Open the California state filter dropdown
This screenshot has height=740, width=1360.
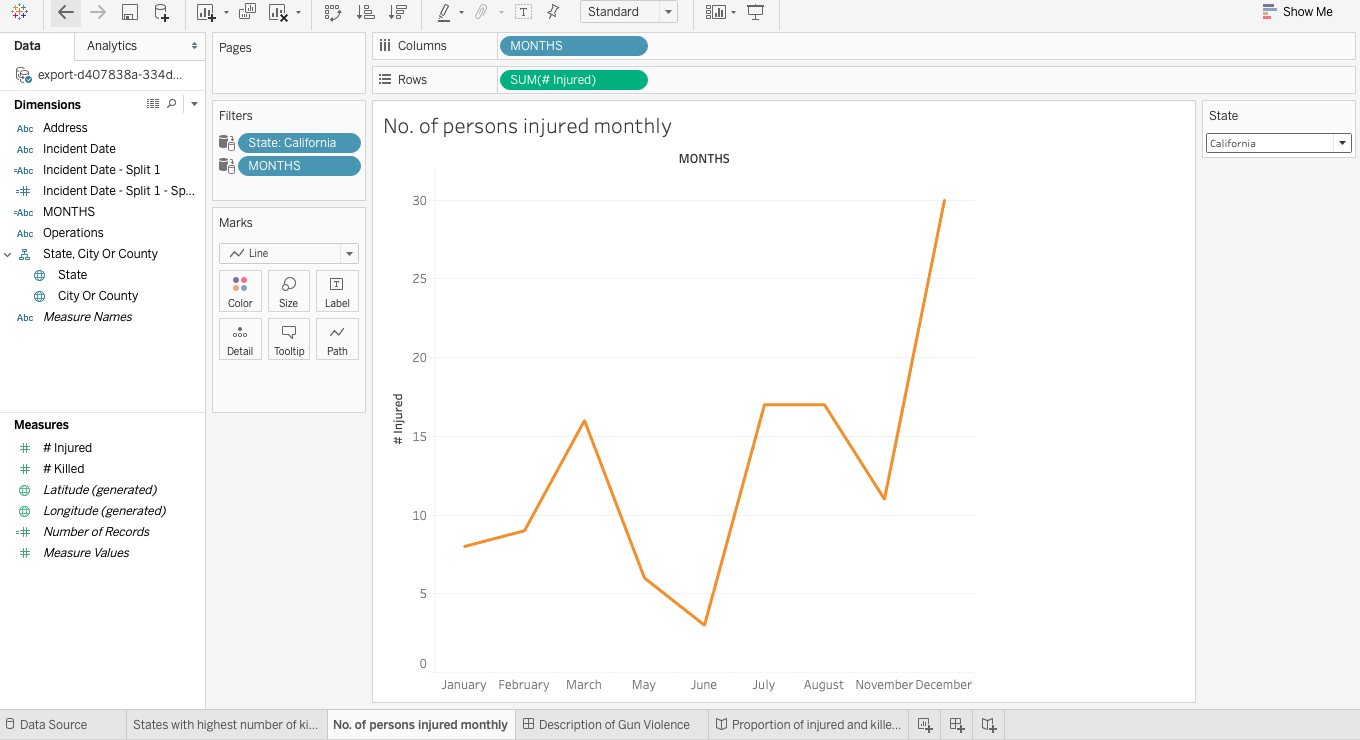tap(1343, 142)
